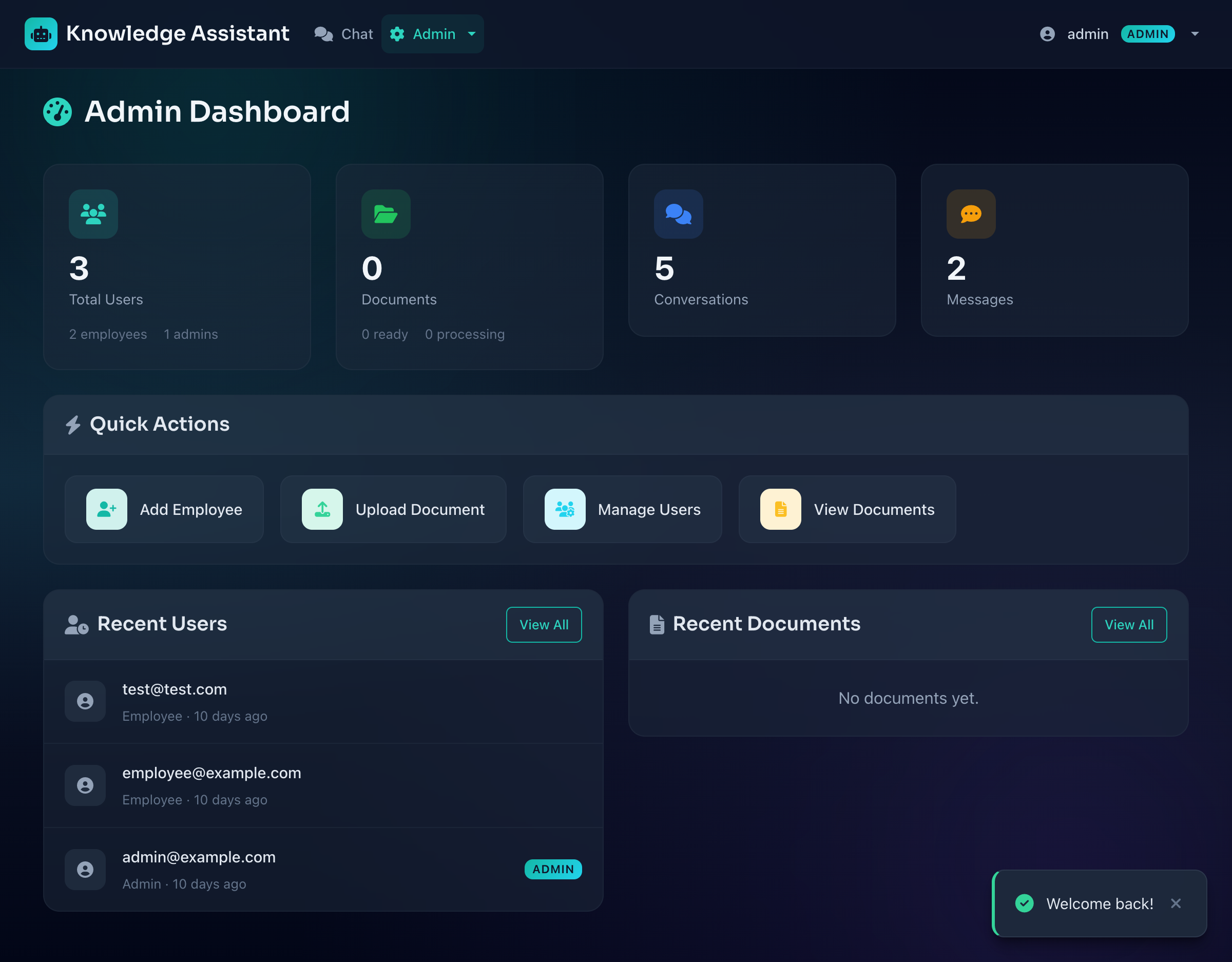The width and height of the screenshot is (1232, 962).
Task: Click the Admin Dashboard gauge icon
Action: click(x=57, y=112)
